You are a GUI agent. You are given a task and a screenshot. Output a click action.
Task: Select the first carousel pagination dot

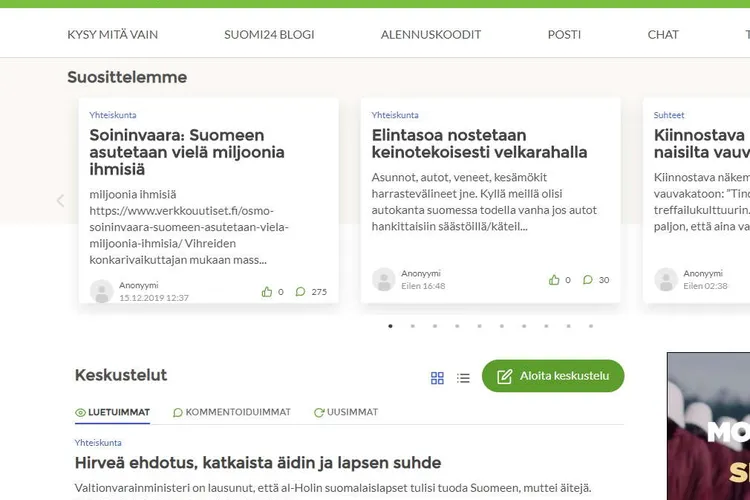[390, 326]
